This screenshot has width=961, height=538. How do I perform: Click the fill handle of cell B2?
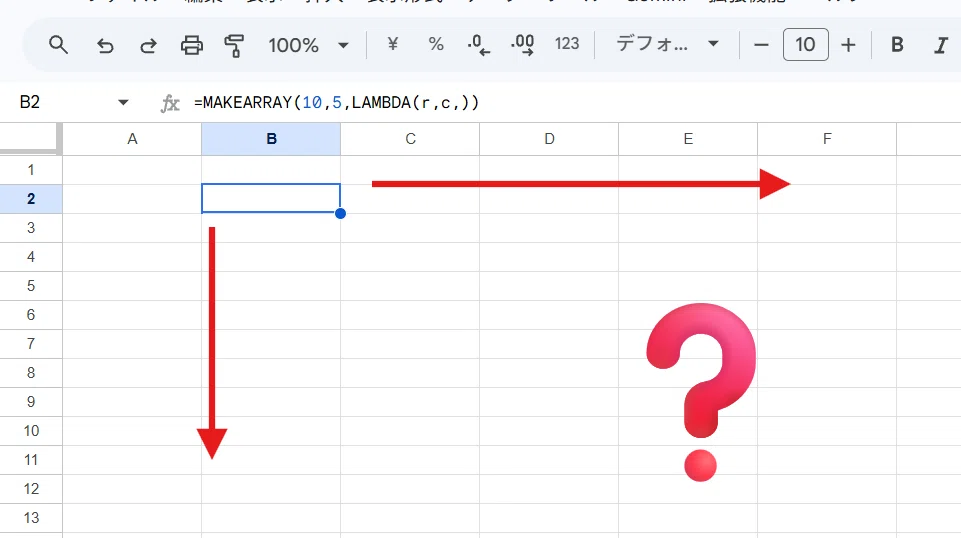(x=340, y=213)
